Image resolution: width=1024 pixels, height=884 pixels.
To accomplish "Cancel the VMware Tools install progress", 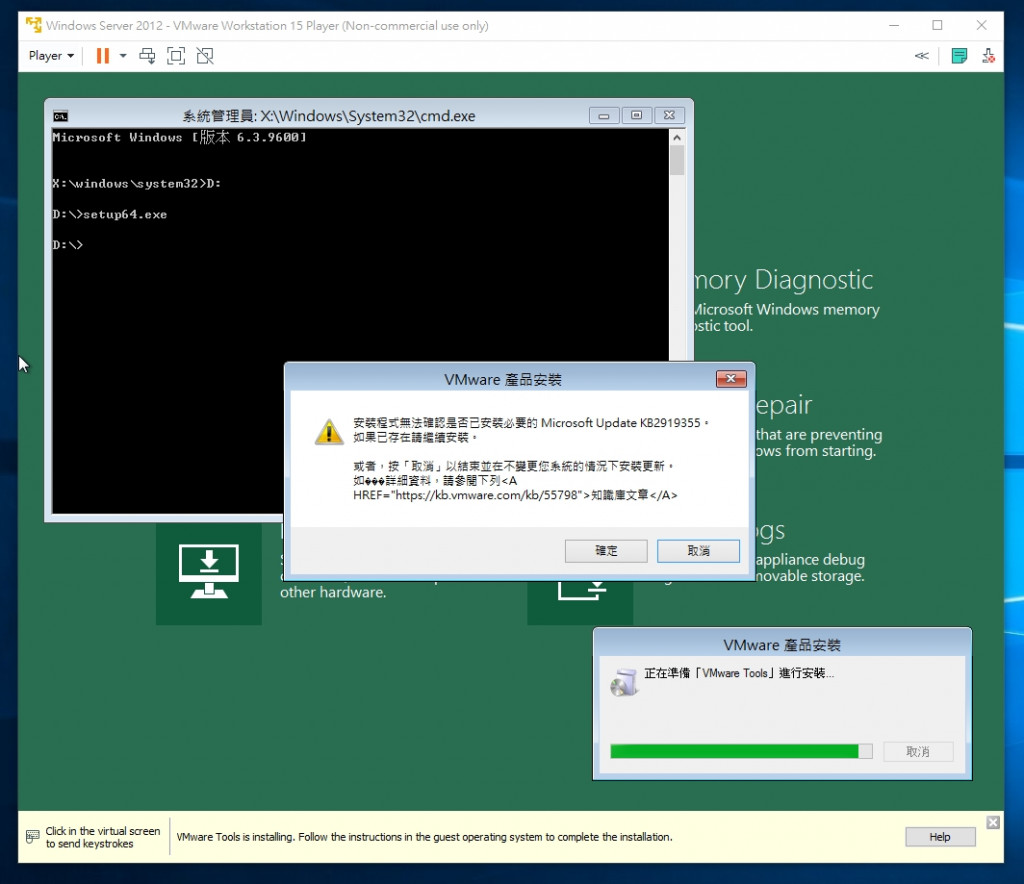I will [918, 751].
